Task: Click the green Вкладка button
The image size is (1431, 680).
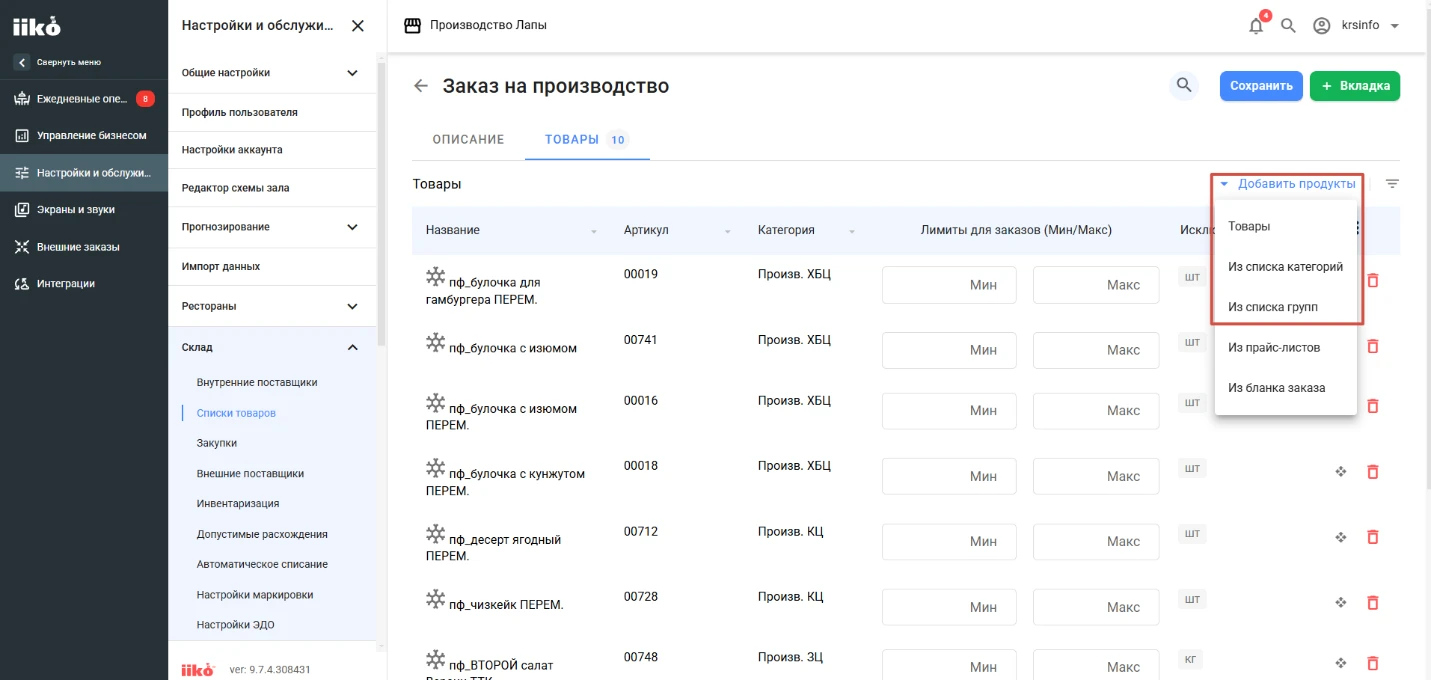Action: 1355,86
